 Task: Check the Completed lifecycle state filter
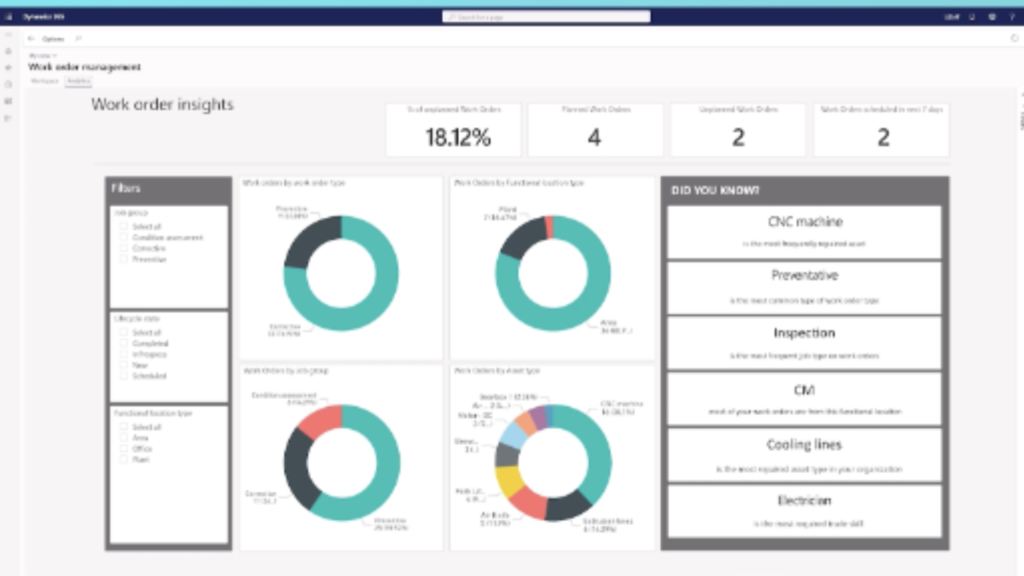point(124,343)
